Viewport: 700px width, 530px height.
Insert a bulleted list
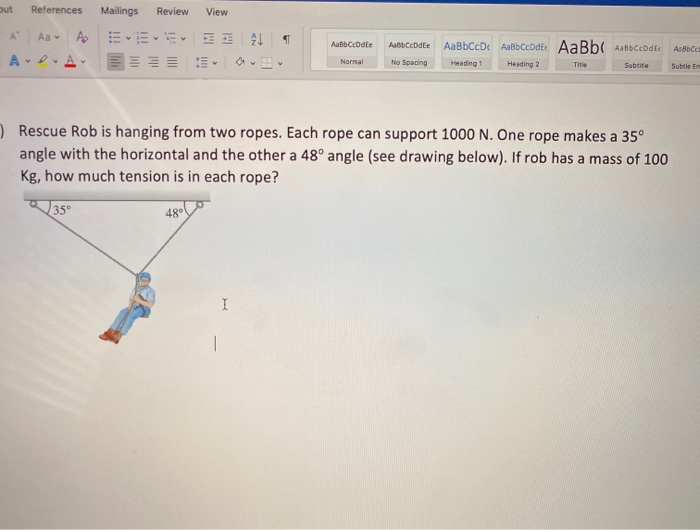pos(115,38)
